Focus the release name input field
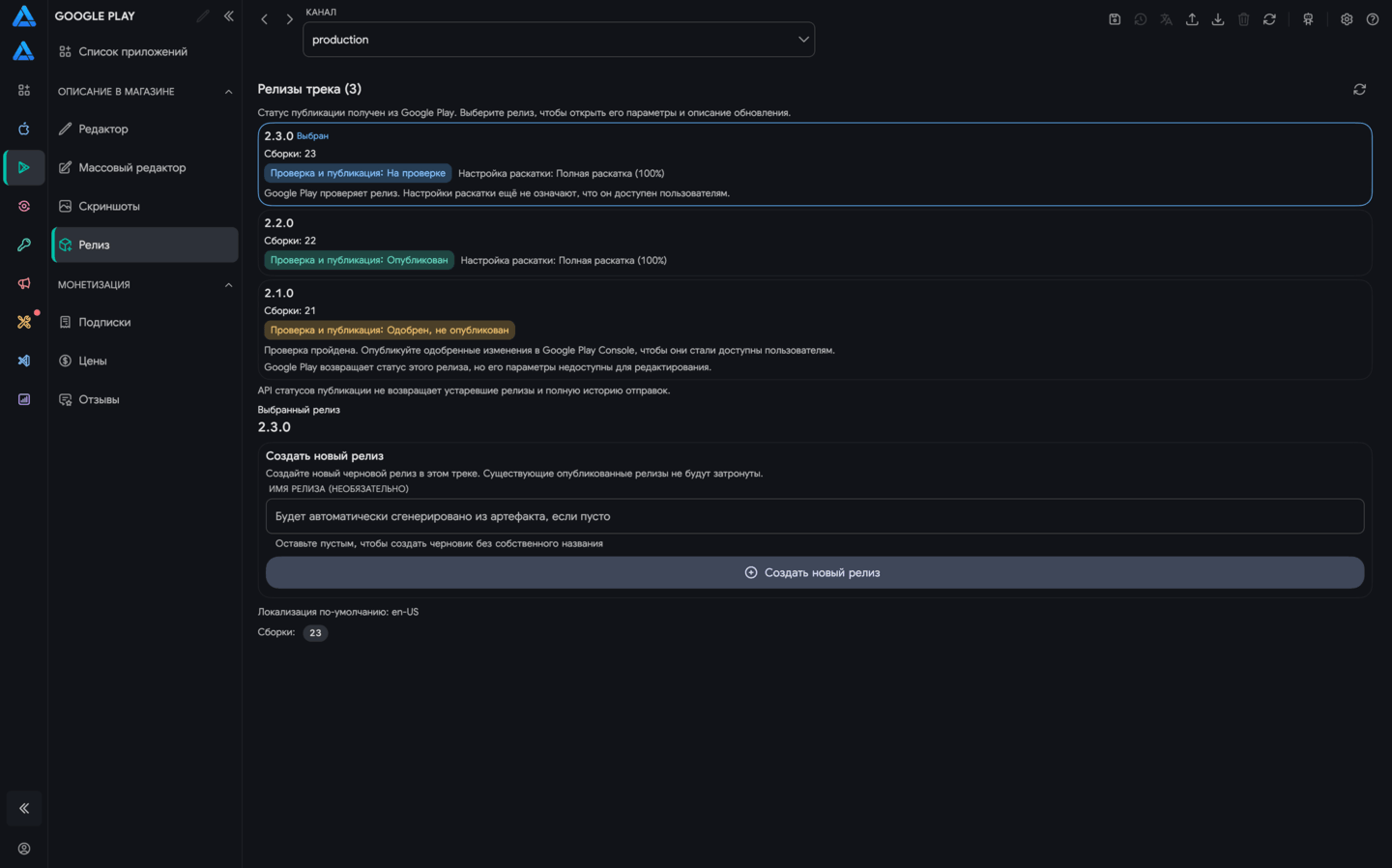 (x=815, y=516)
